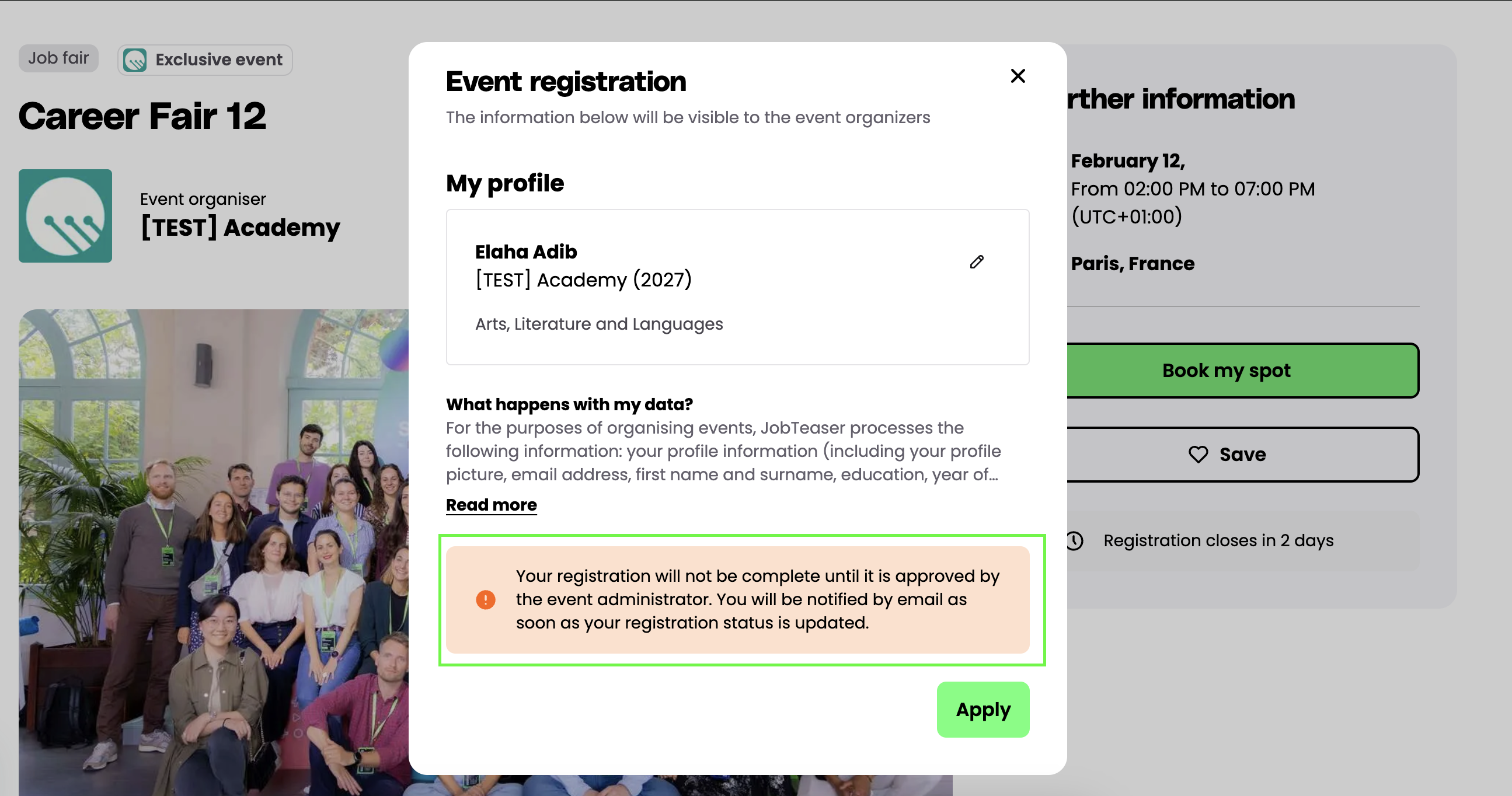Expand data notice with Read more
The width and height of the screenshot is (1512, 796).
[492, 505]
